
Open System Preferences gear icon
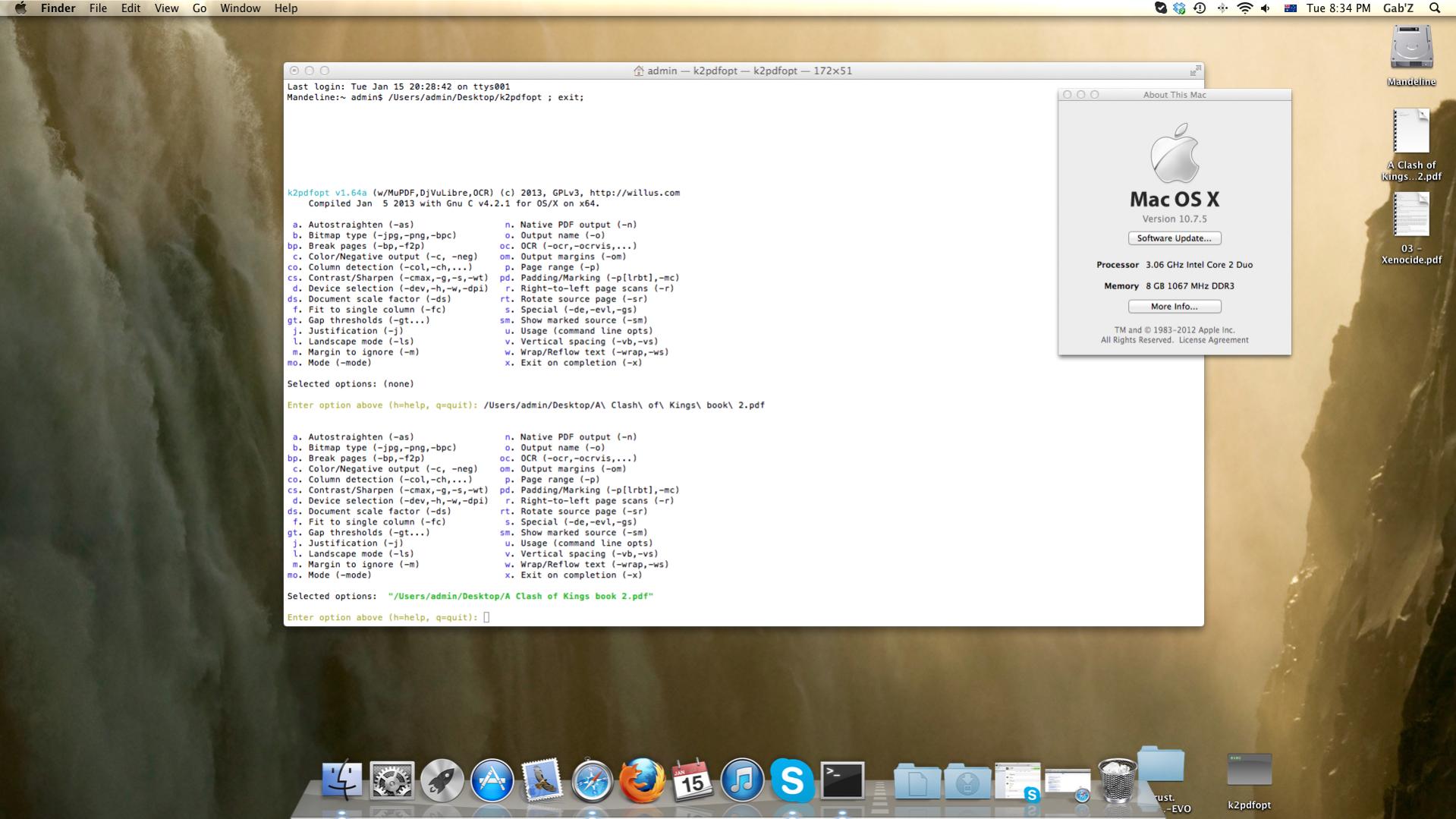tap(392, 780)
